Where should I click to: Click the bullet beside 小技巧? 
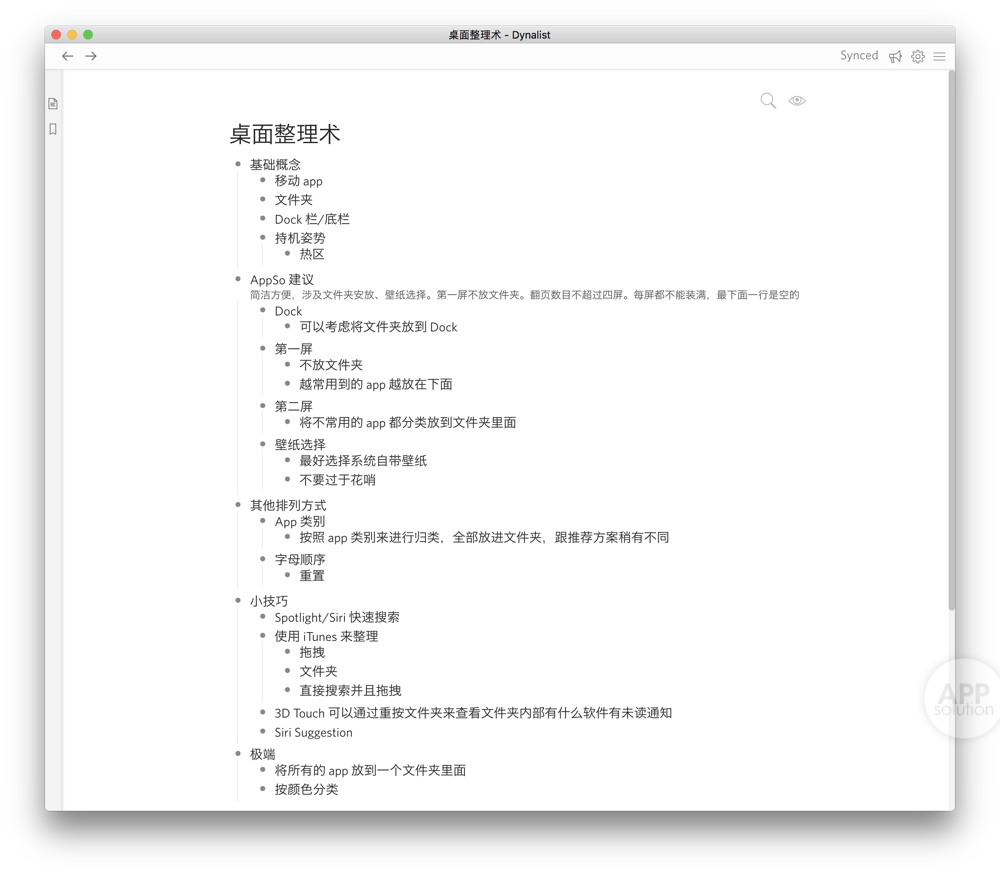tap(238, 601)
